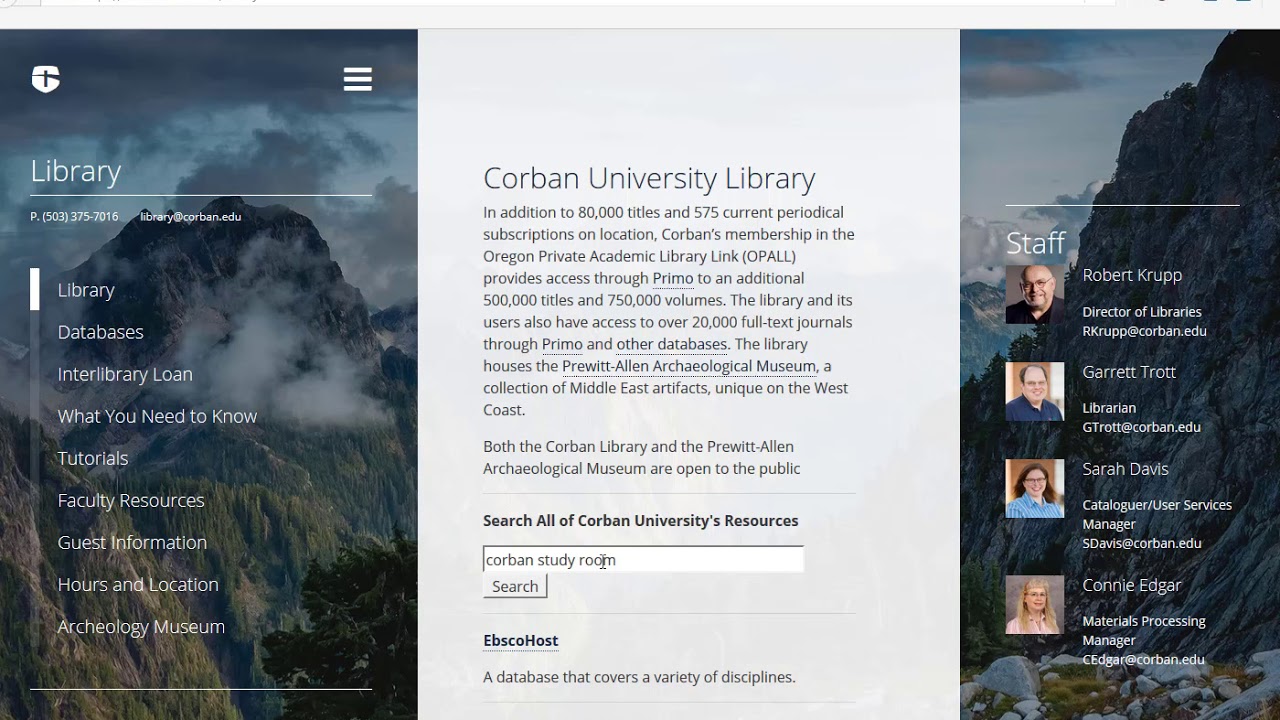Open the Library sidebar item
Screen dimensions: 1280x720
click(x=86, y=290)
